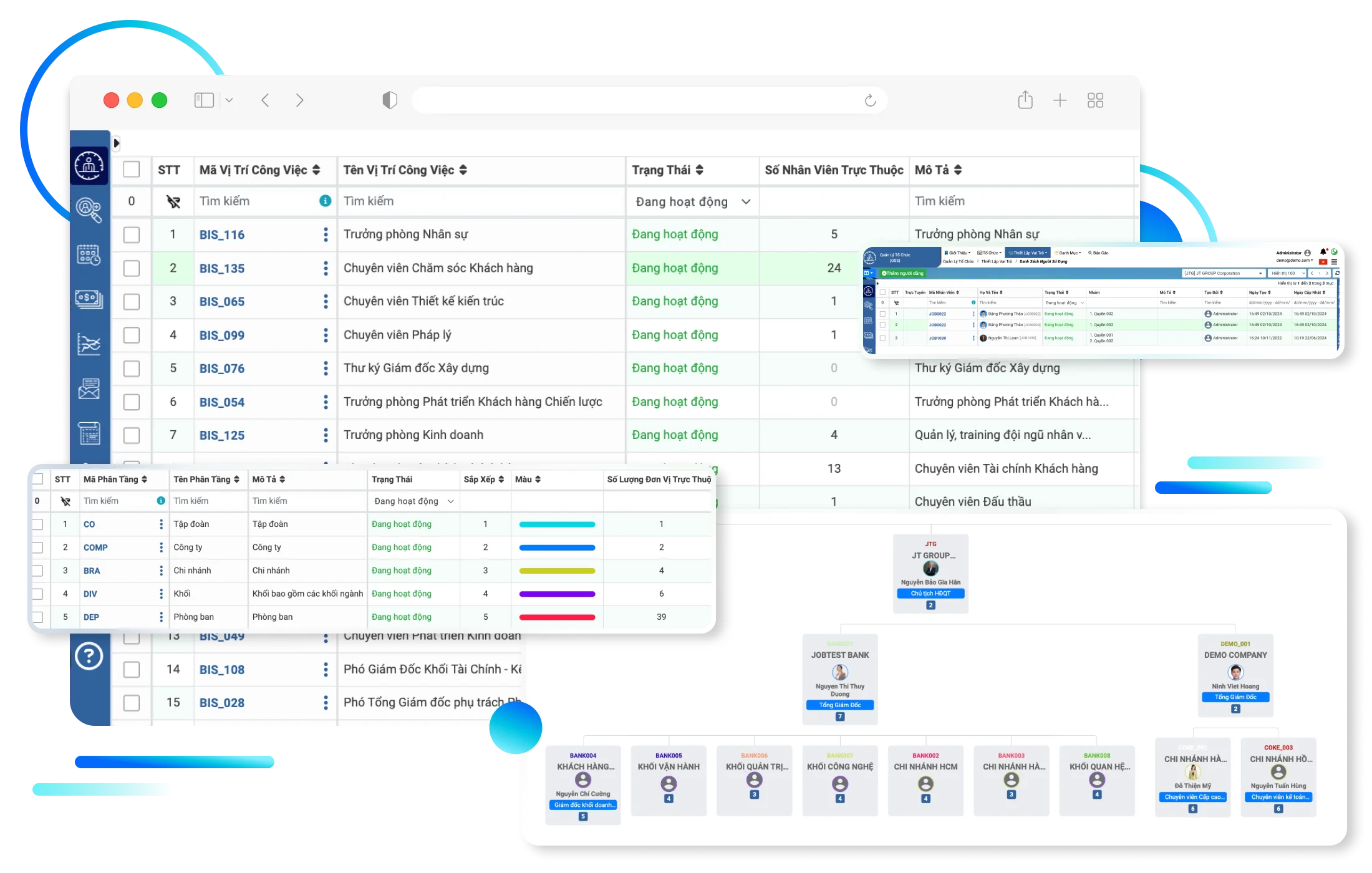The height and width of the screenshot is (873, 1372).
Task: Open Báo Cáo menu in inset window
Action: click(1098, 253)
